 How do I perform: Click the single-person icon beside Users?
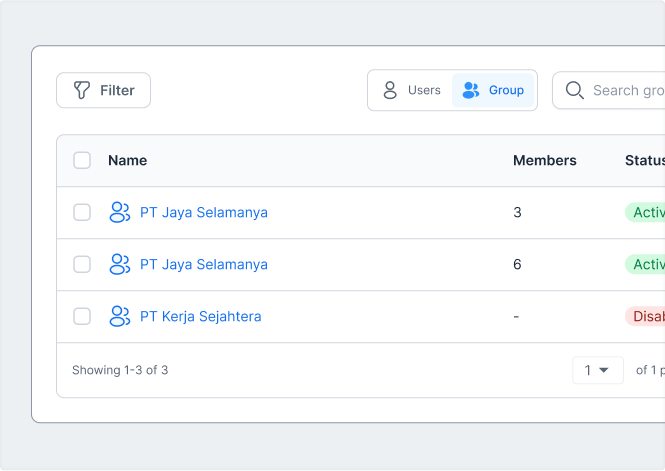390,90
